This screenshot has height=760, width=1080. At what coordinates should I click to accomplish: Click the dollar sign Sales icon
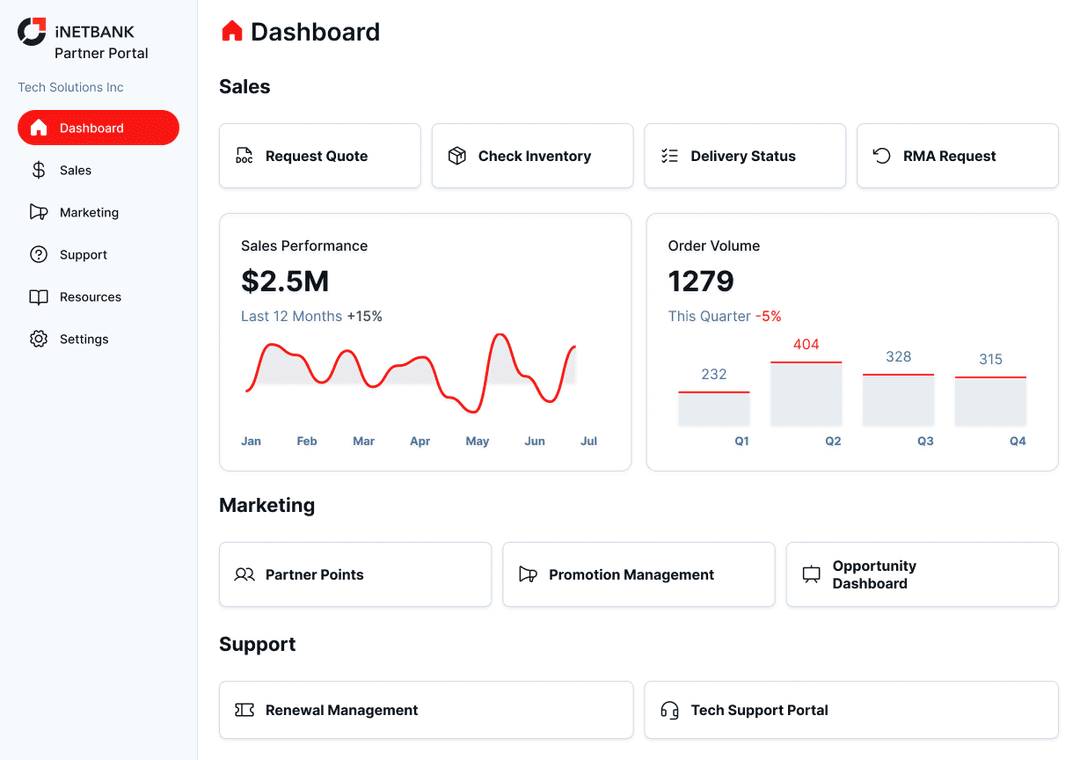pyautogui.click(x=39, y=170)
